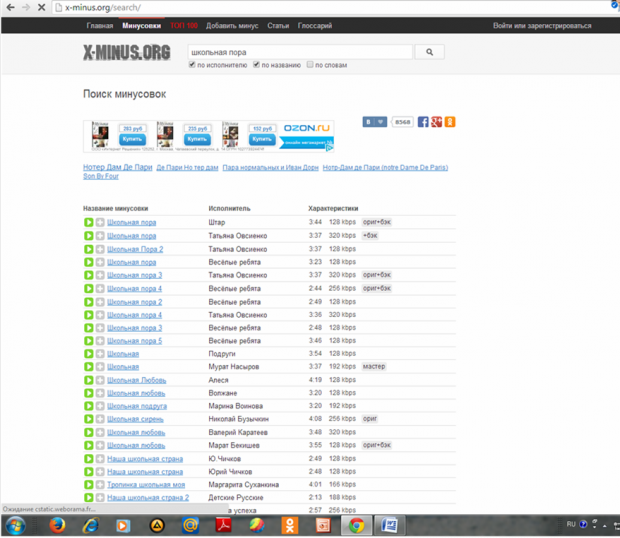Go back in browser history

[x=10, y=7]
